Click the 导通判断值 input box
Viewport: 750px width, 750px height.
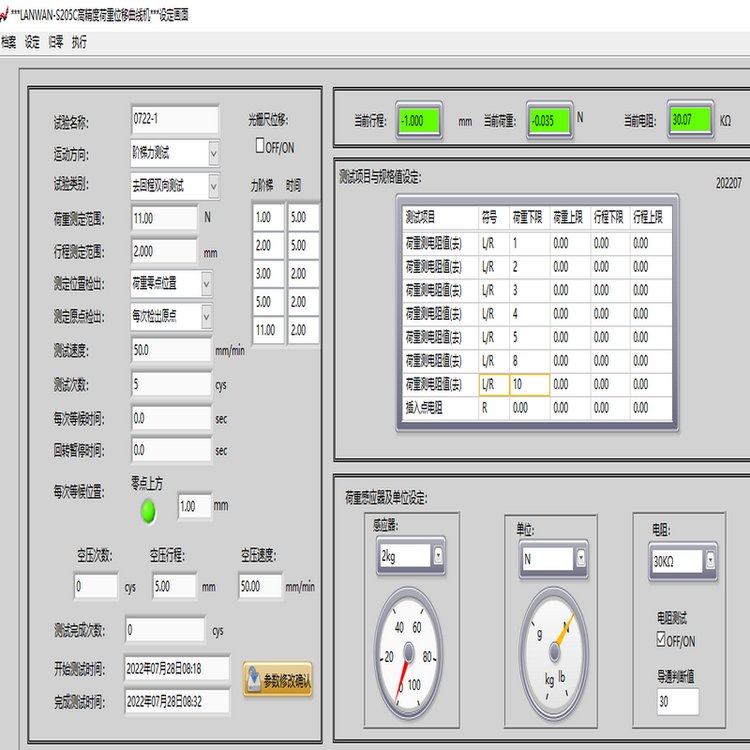677,703
